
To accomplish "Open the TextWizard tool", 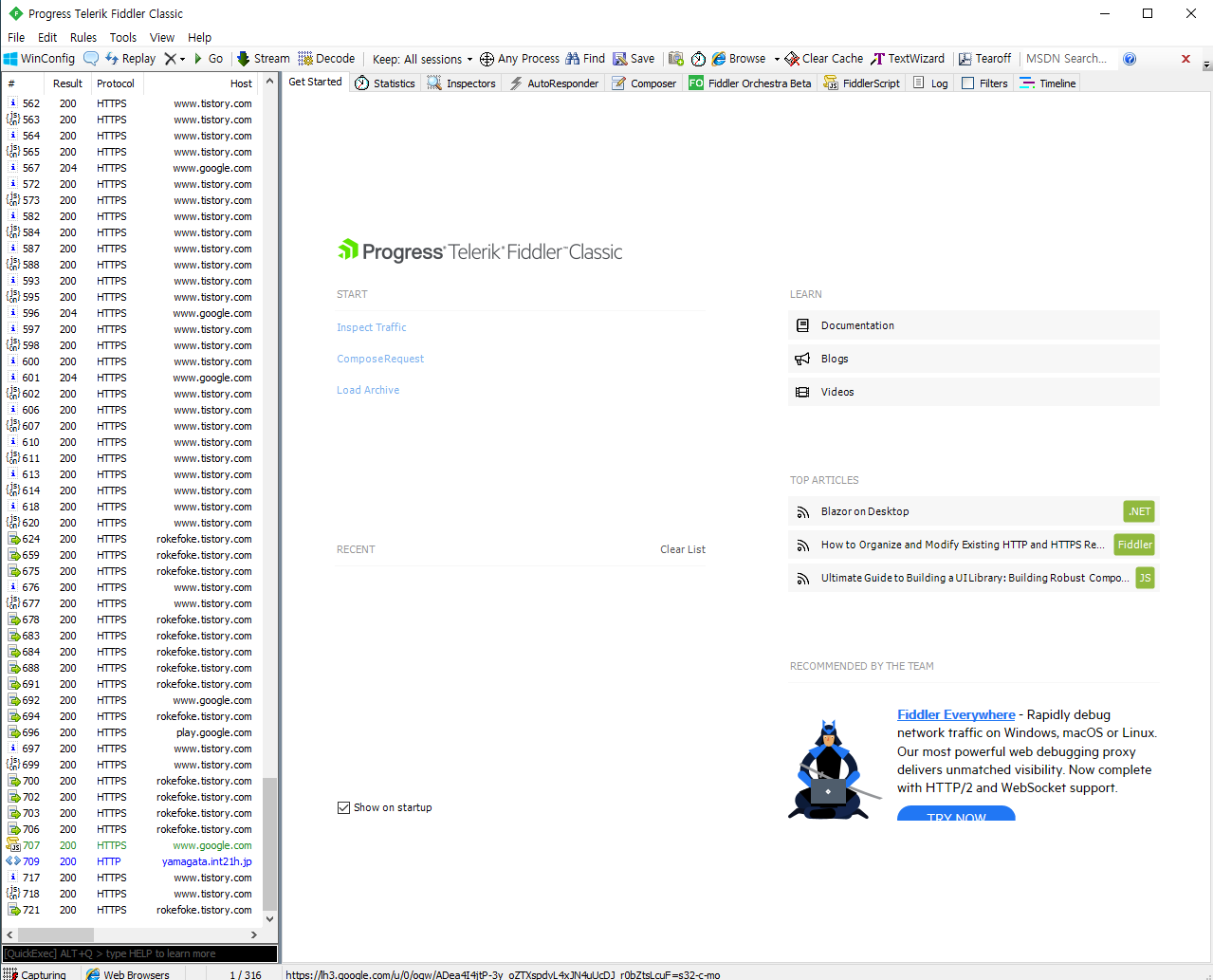I will (x=908, y=59).
